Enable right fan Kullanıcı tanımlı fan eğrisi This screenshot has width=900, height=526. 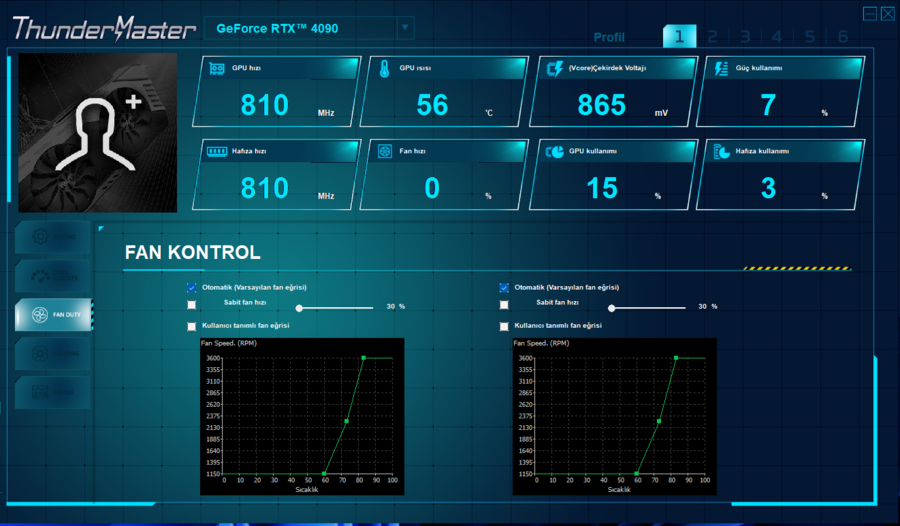504,326
